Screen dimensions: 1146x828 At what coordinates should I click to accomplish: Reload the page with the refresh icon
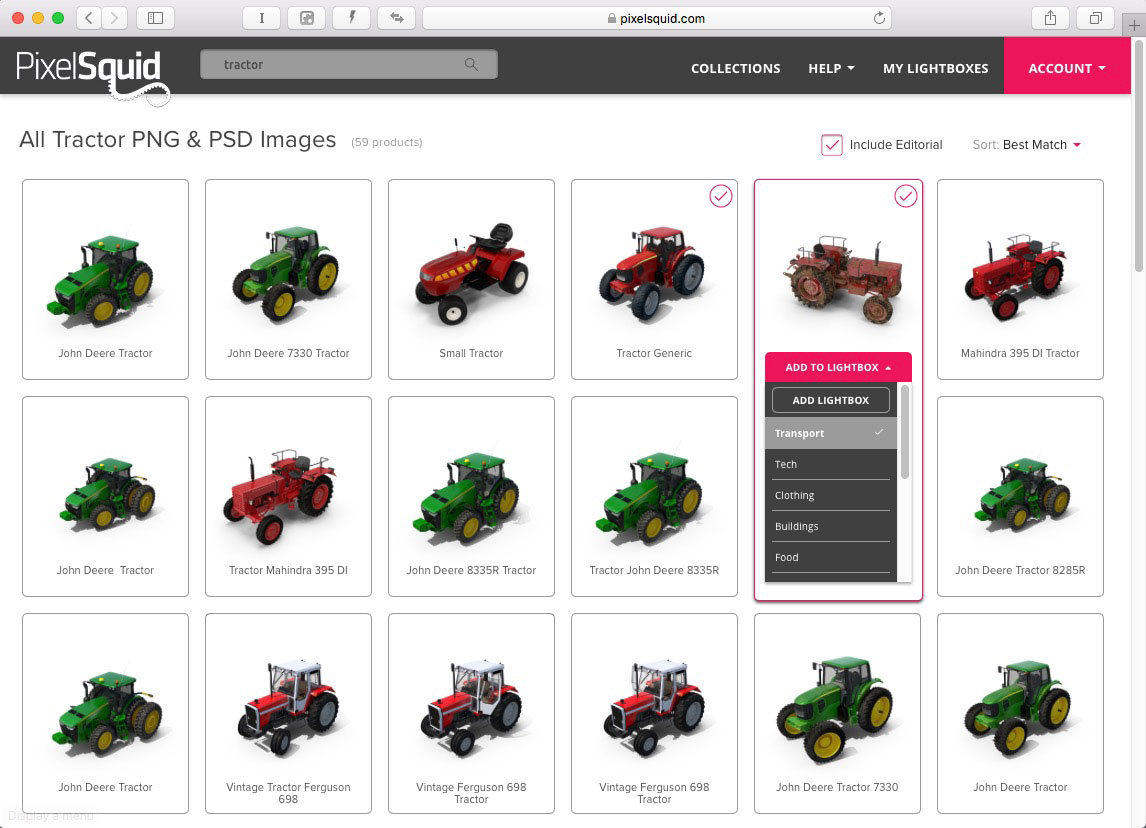[x=879, y=18]
